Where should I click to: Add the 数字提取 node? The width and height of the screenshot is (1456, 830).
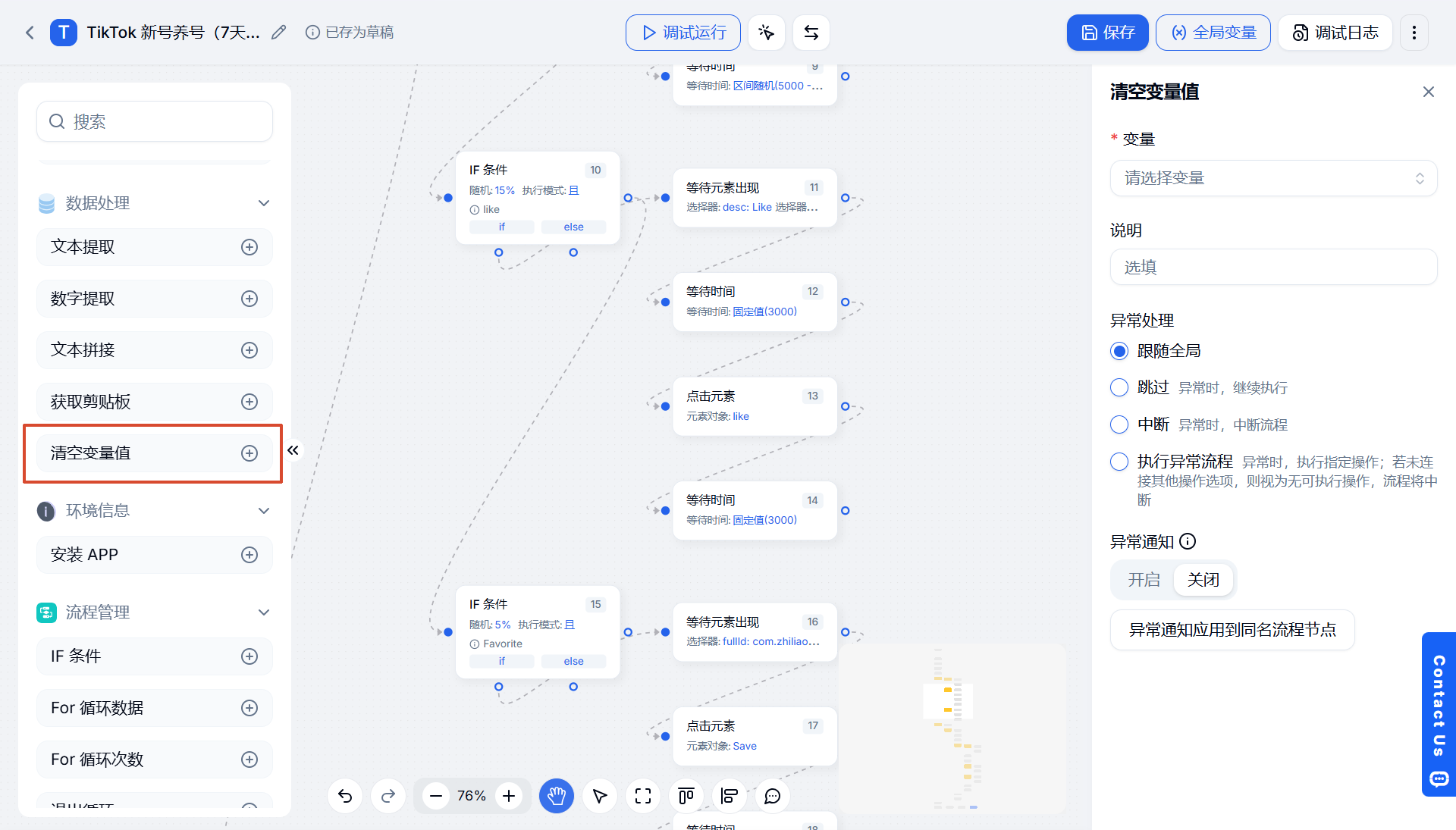point(249,299)
